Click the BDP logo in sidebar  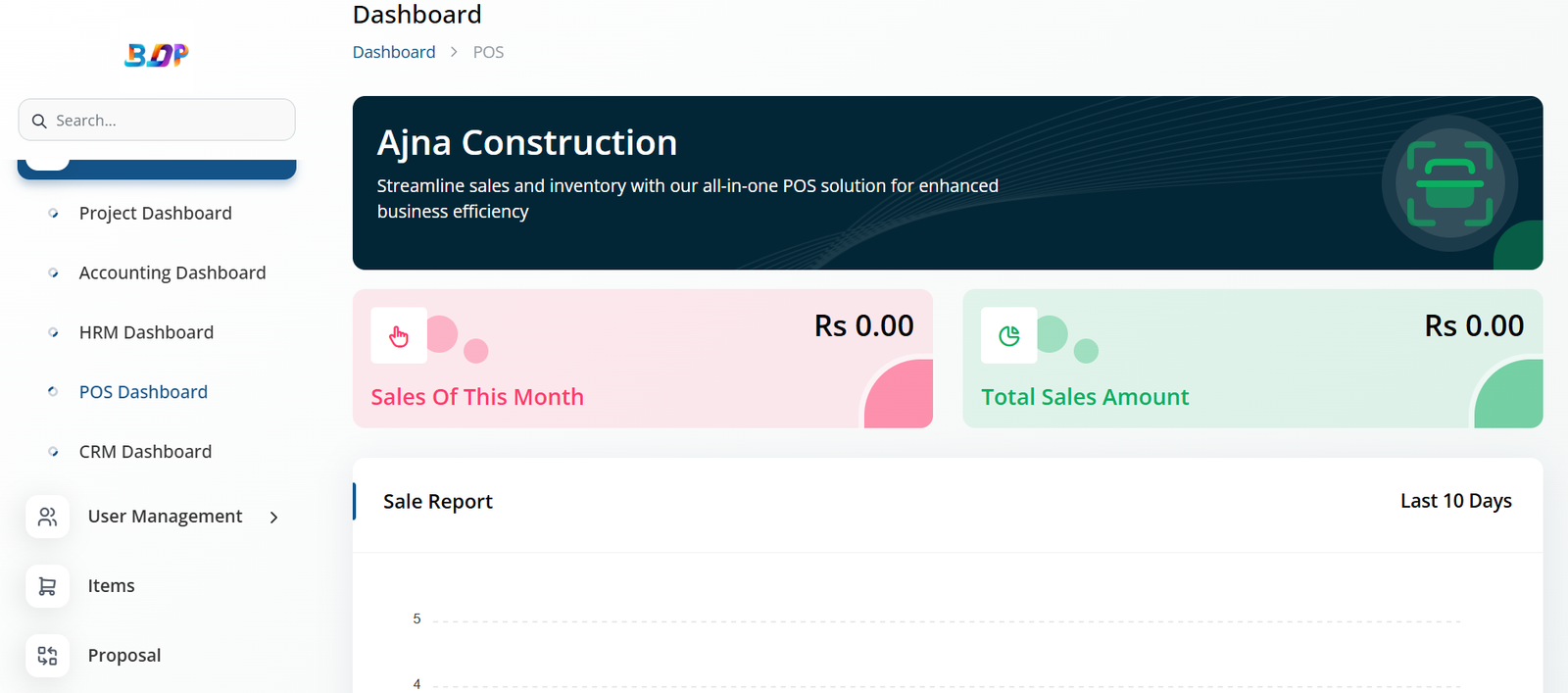point(157,55)
